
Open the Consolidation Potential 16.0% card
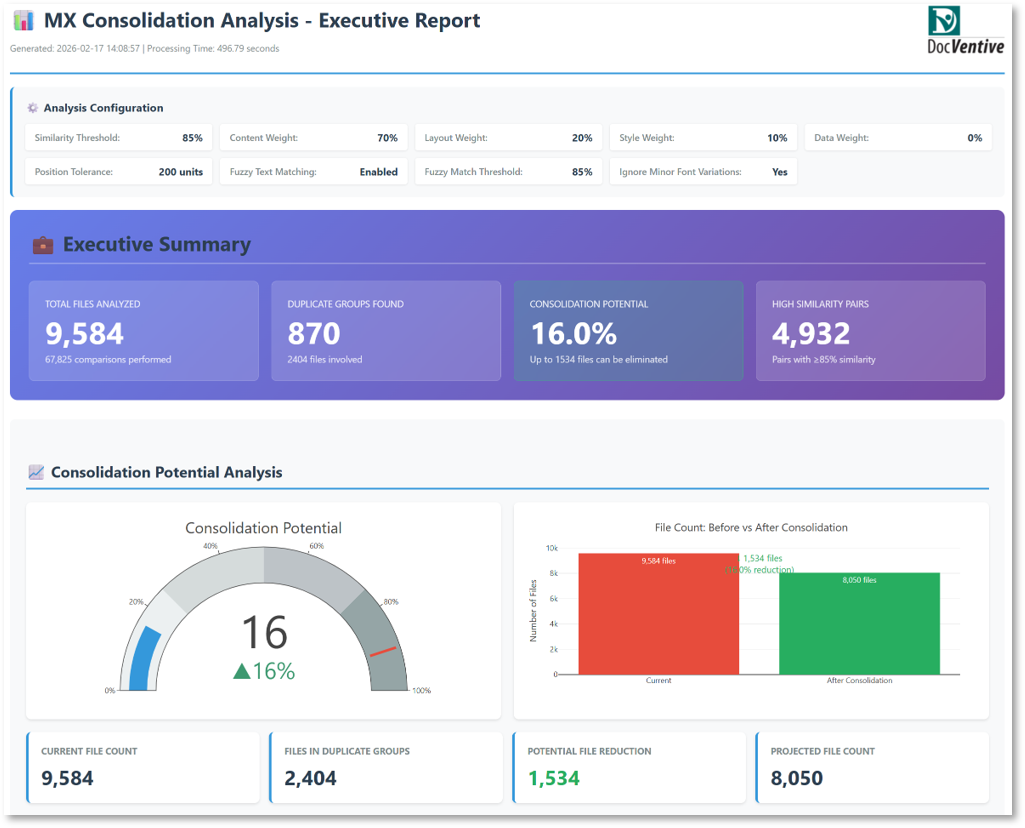[x=628, y=331]
